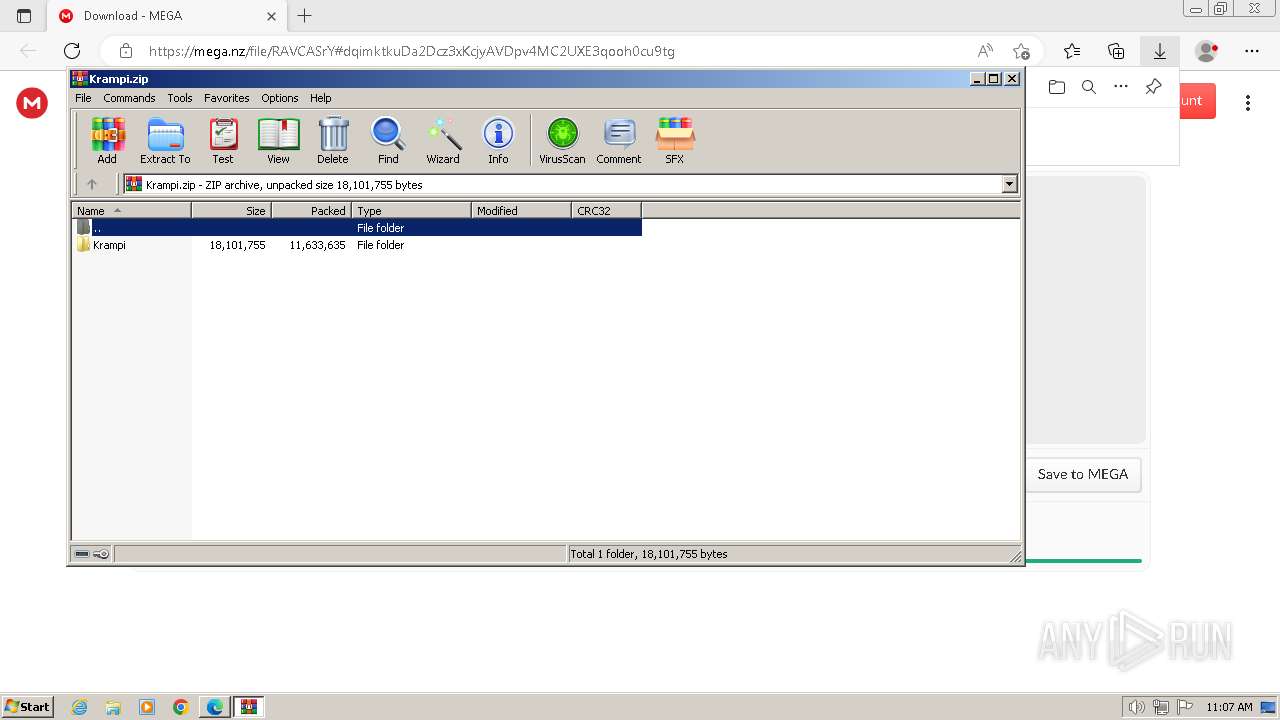Open Chrome from the taskbar
This screenshot has height=720, width=1280.
(x=181, y=707)
